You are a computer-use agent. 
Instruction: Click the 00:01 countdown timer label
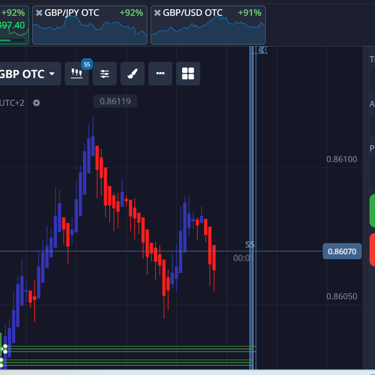tap(243, 258)
